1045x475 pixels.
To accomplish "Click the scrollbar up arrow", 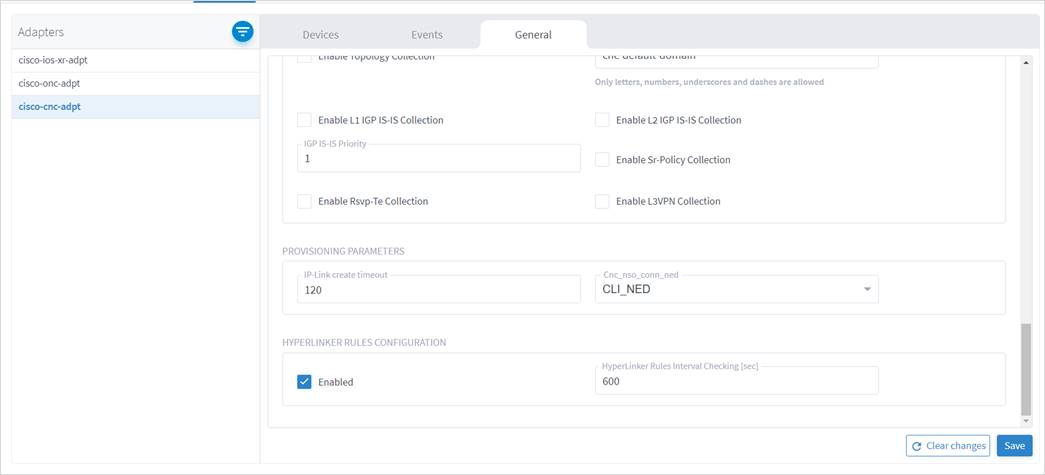I will click(x=1026, y=61).
